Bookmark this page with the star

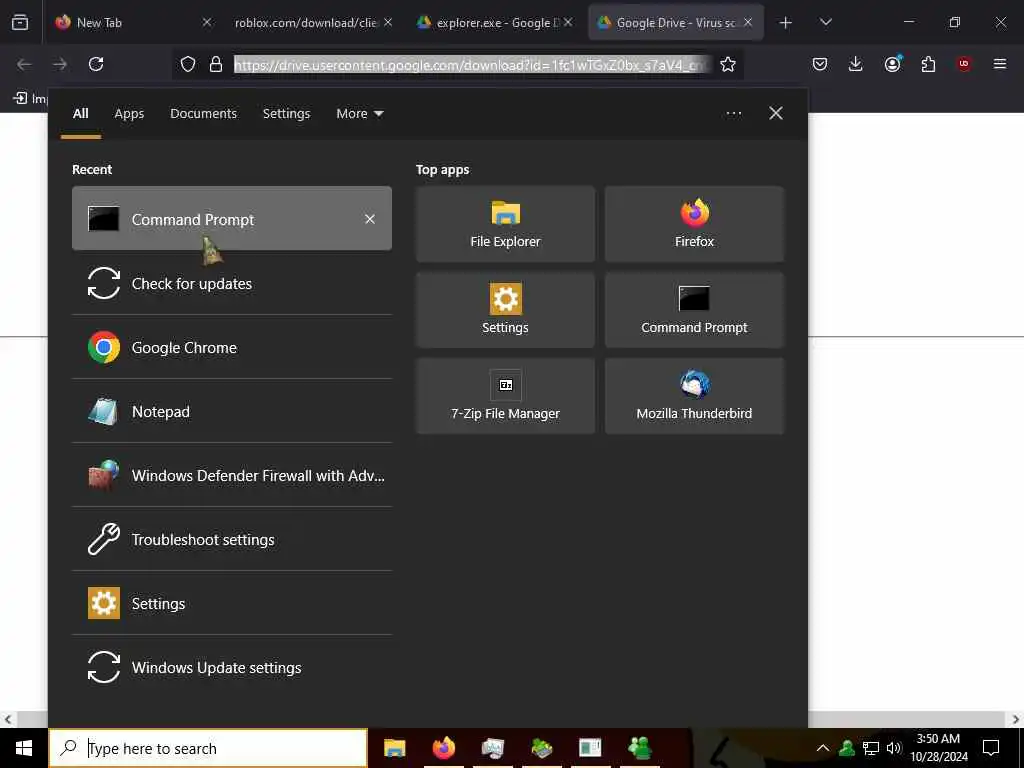728,64
